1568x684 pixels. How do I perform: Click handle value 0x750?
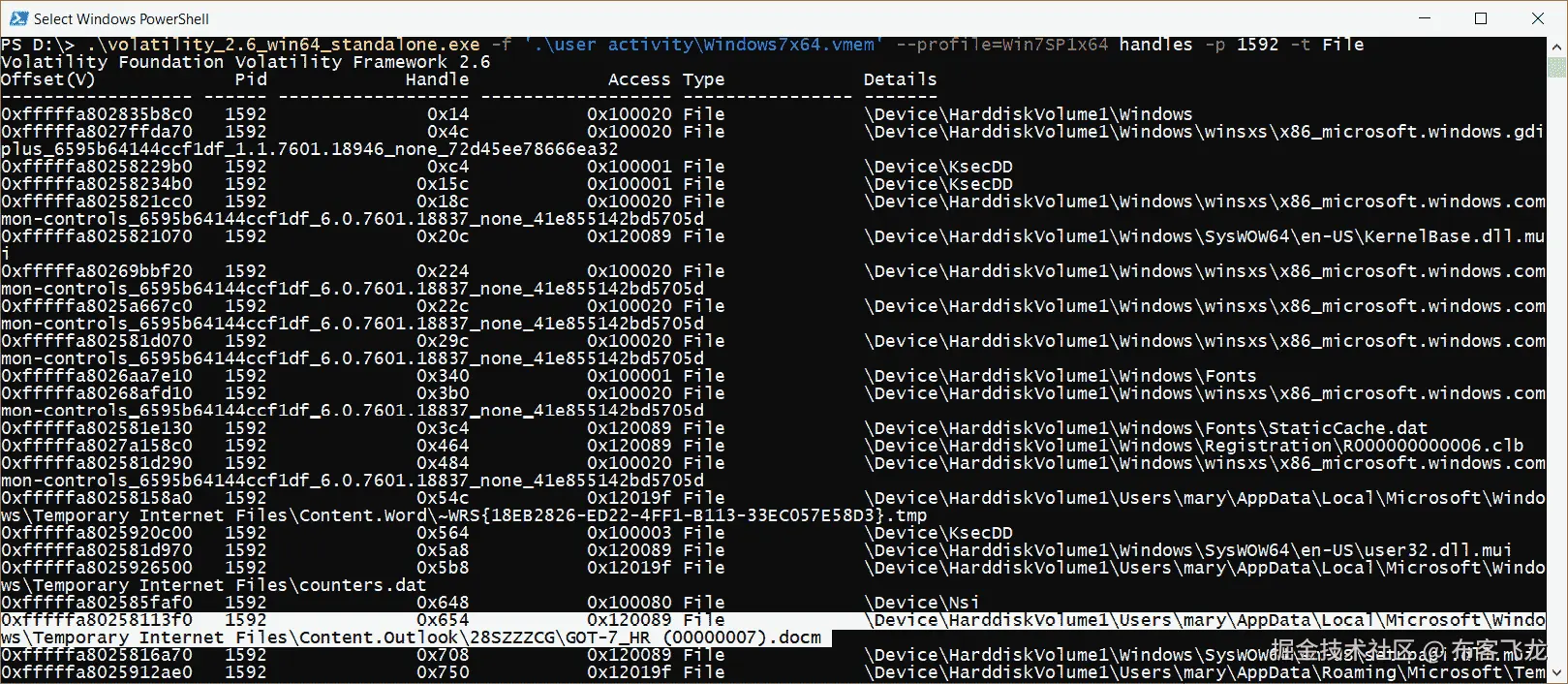coord(443,672)
